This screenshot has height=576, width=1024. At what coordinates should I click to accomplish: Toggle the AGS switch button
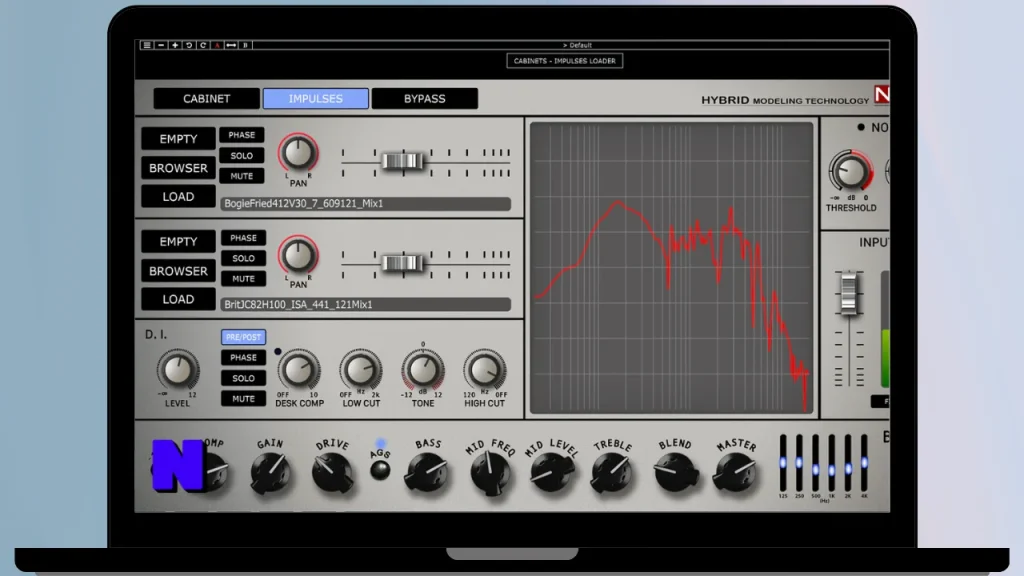[x=380, y=470]
